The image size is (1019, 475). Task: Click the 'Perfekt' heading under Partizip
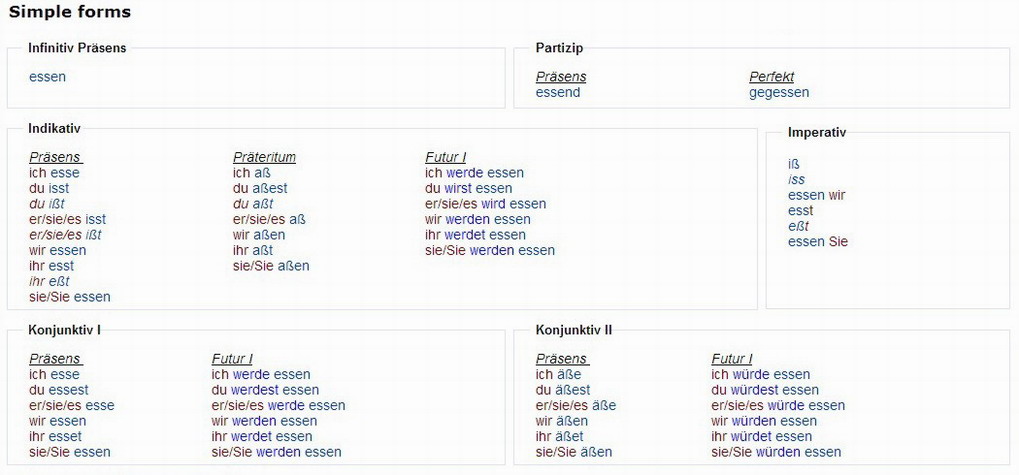coord(771,77)
